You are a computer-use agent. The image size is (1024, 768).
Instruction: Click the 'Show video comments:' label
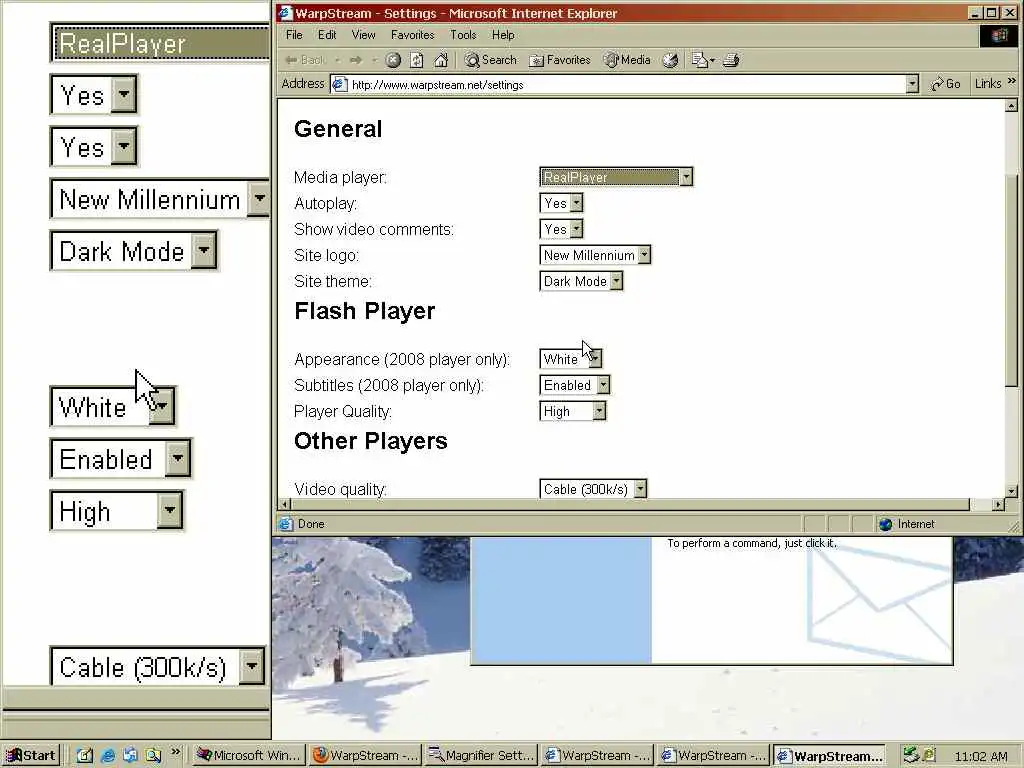(374, 229)
